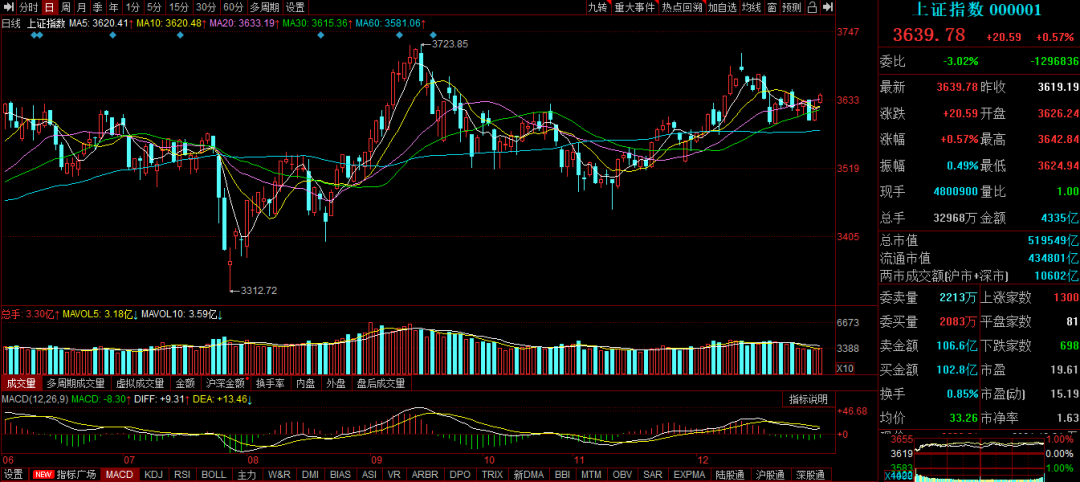
Task: Select the 金额 amount tab
Action: 186,384
